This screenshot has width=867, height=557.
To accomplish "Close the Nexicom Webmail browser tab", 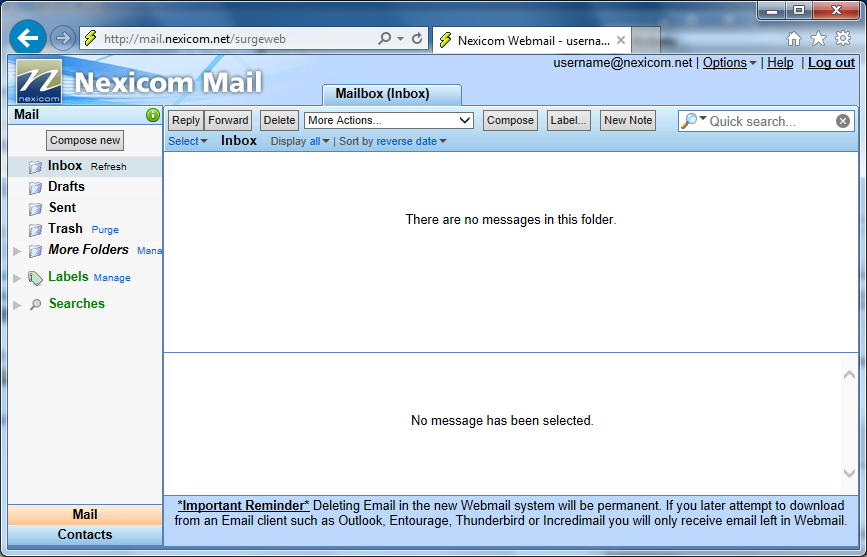I will [x=621, y=40].
